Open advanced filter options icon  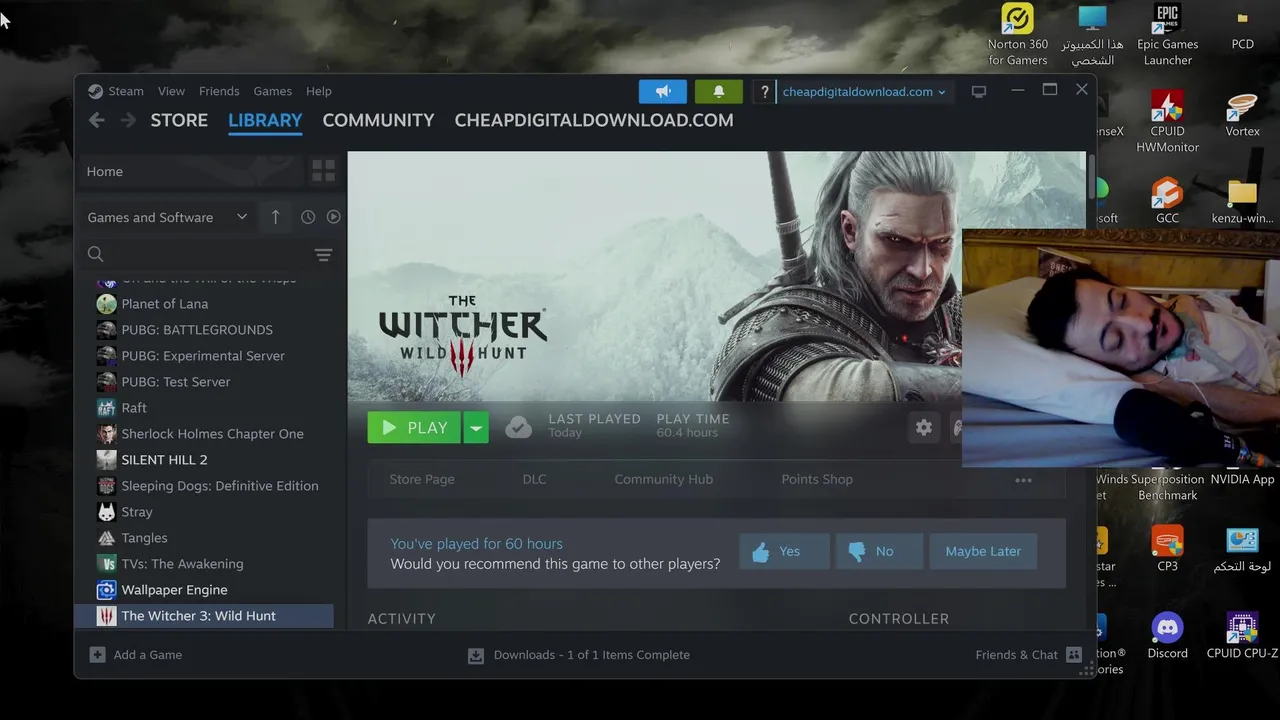pos(323,255)
